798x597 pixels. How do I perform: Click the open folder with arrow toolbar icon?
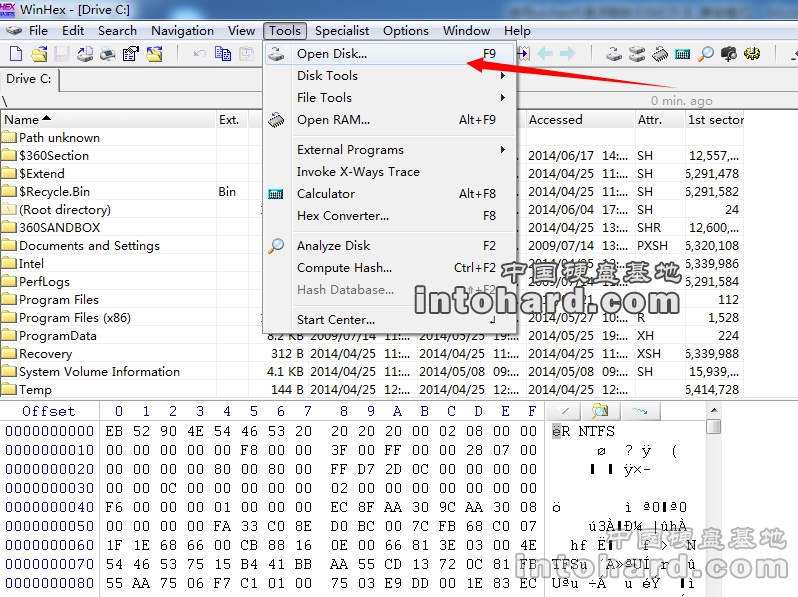click(155, 53)
